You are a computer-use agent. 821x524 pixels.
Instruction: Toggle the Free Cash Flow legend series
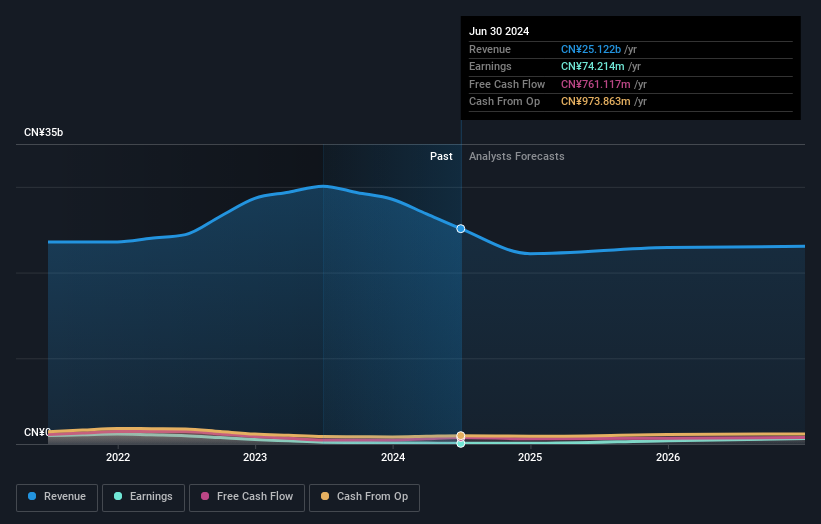coord(247,497)
